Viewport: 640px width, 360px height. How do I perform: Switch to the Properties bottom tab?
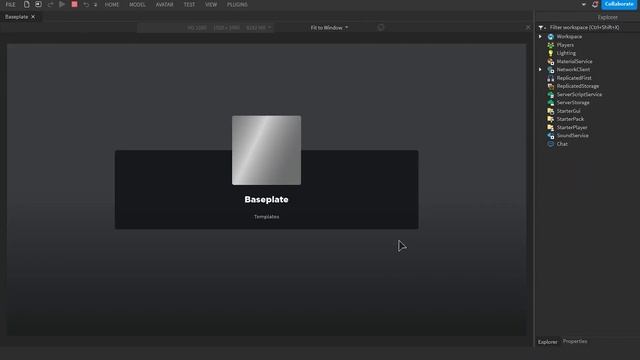click(575, 341)
